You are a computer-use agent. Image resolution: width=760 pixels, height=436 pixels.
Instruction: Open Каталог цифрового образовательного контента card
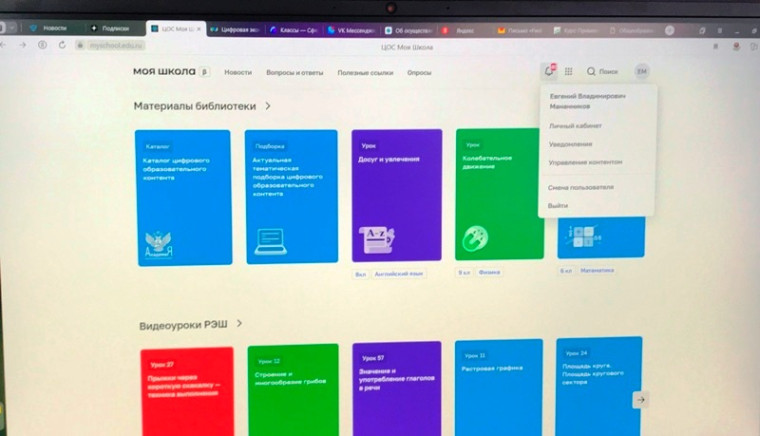(184, 198)
